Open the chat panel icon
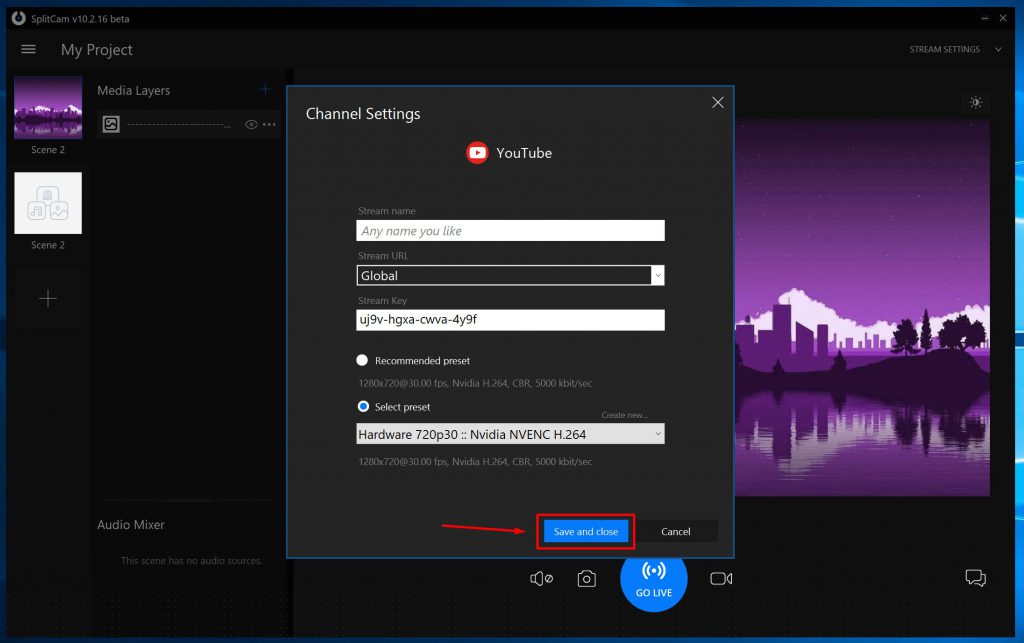Image resolution: width=1024 pixels, height=643 pixels. [976, 578]
